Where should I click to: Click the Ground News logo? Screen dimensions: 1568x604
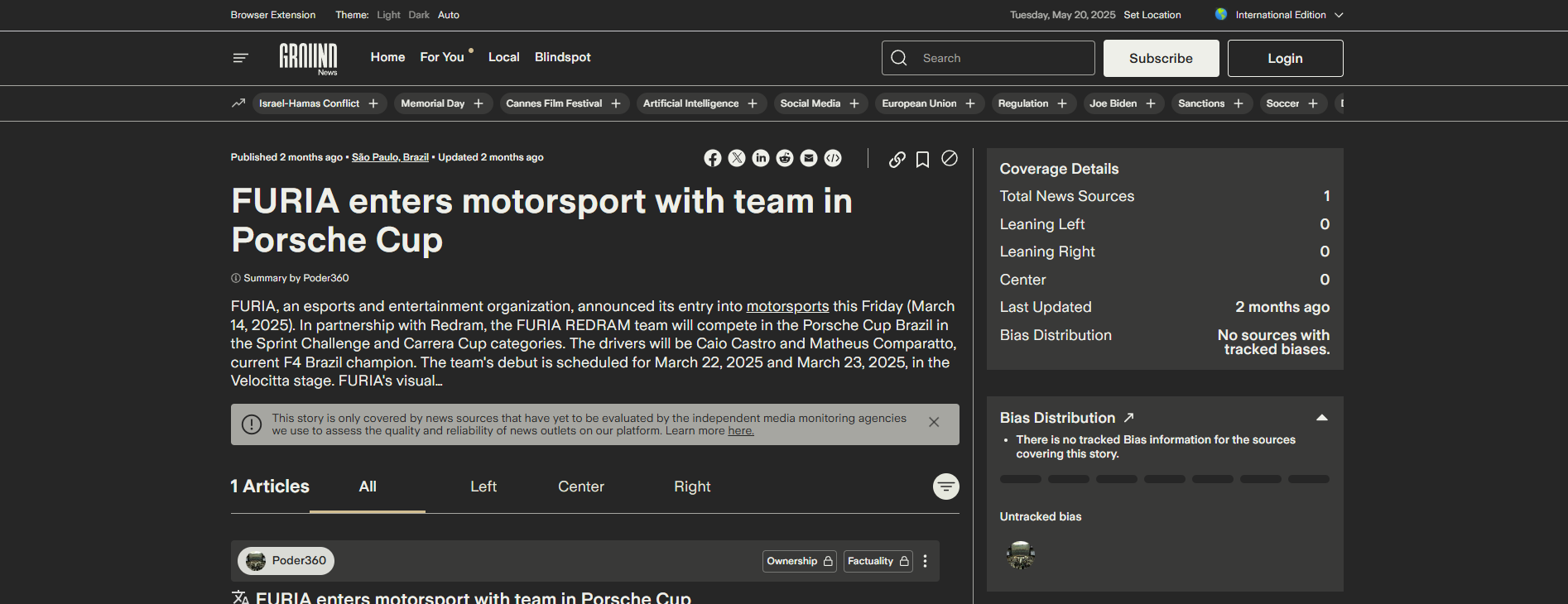click(x=308, y=59)
